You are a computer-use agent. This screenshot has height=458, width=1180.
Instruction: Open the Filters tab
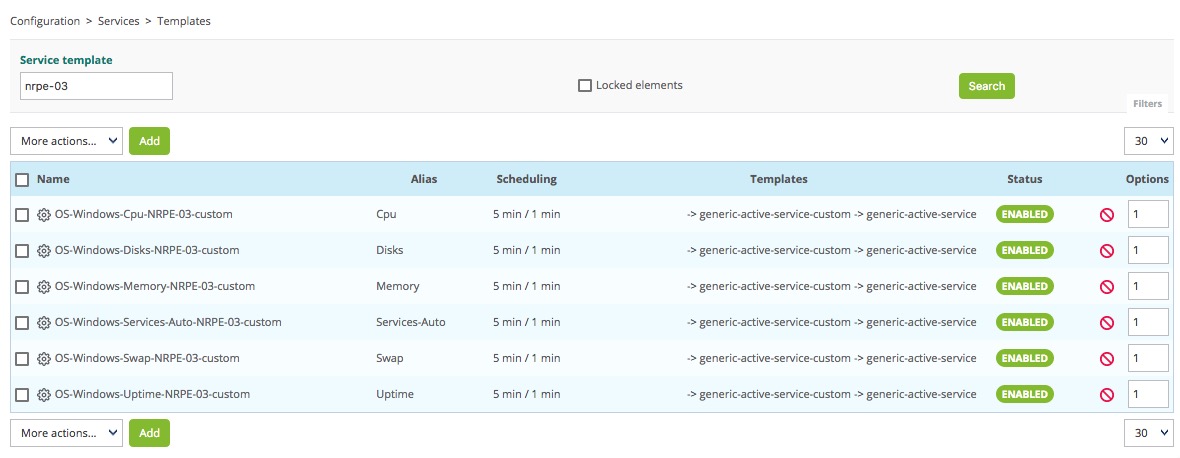click(1147, 104)
